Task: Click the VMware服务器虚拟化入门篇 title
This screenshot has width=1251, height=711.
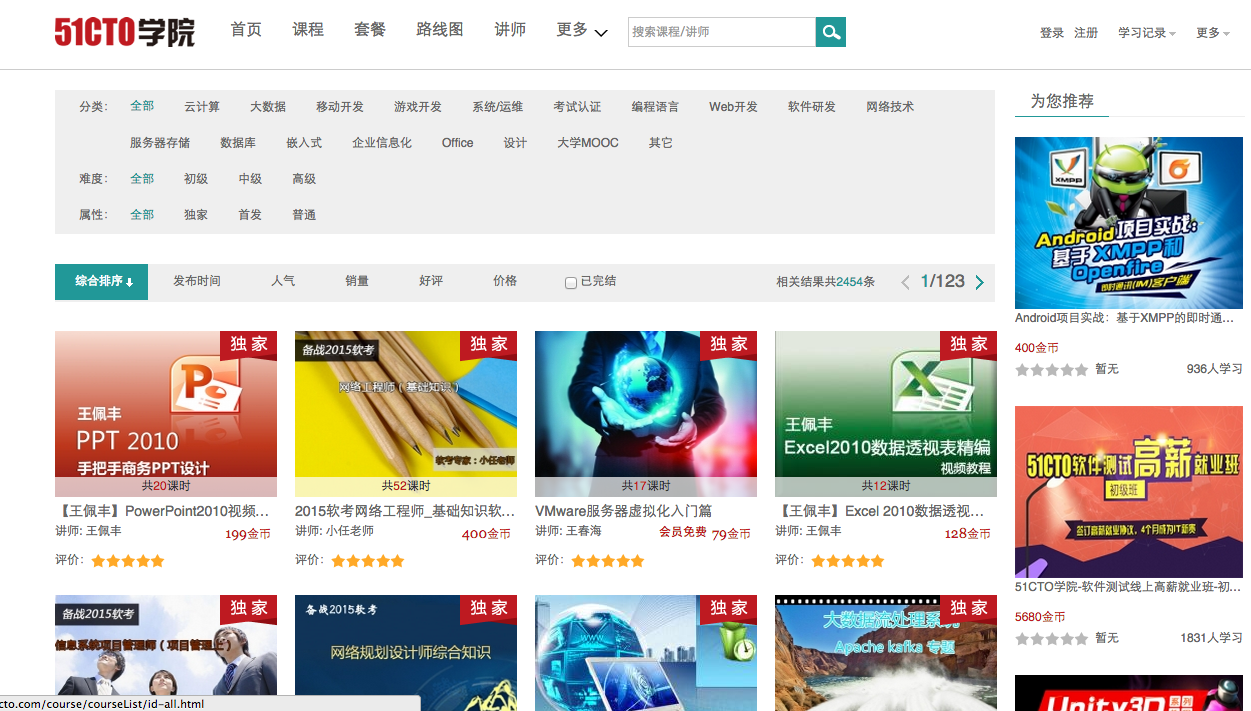Action: click(x=624, y=511)
